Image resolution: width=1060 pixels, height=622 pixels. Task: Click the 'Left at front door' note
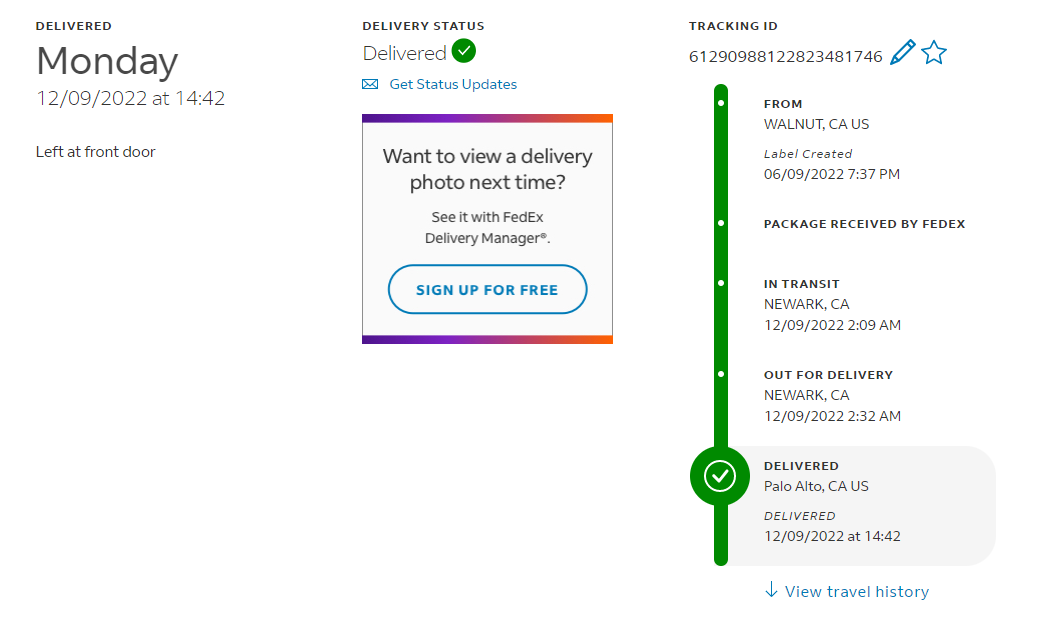tap(96, 152)
